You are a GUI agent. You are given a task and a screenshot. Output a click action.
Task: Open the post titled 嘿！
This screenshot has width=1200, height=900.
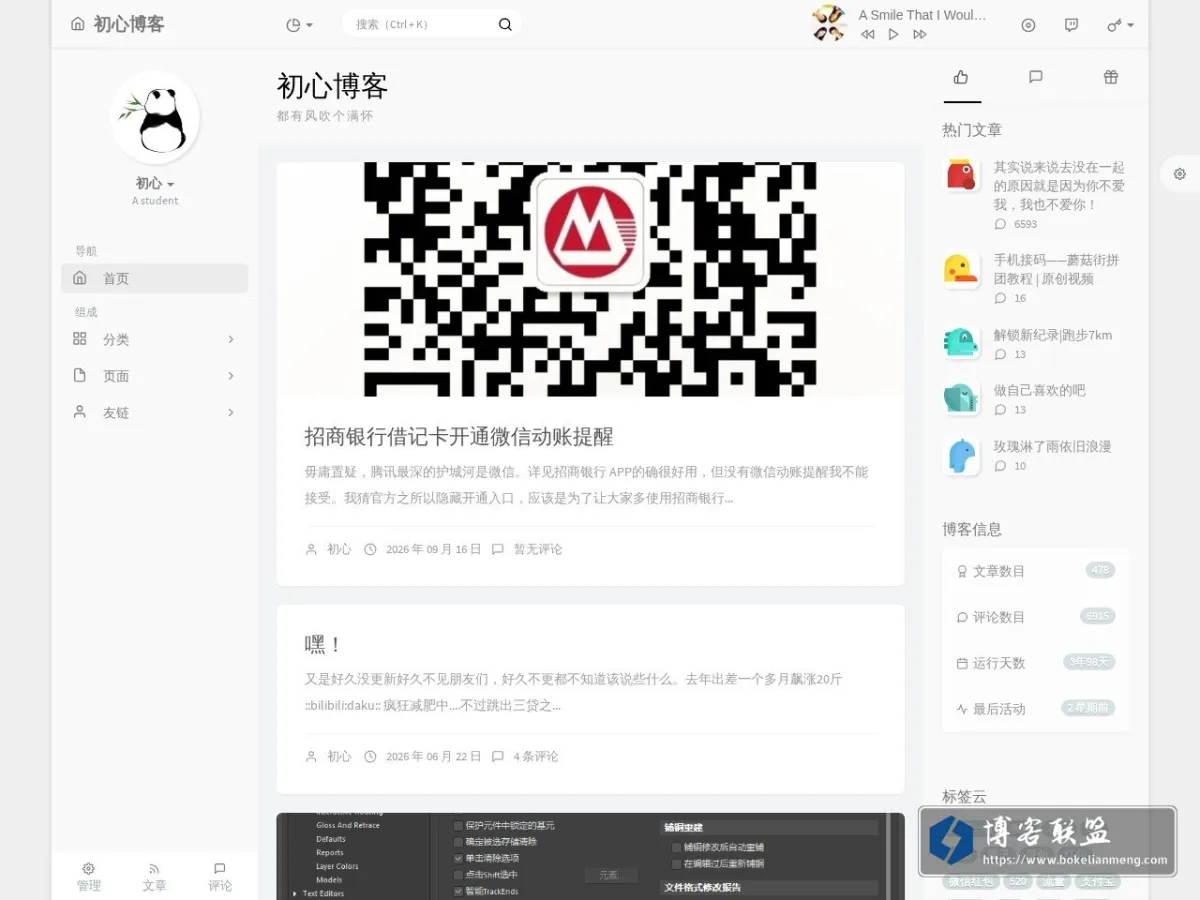pos(324,644)
